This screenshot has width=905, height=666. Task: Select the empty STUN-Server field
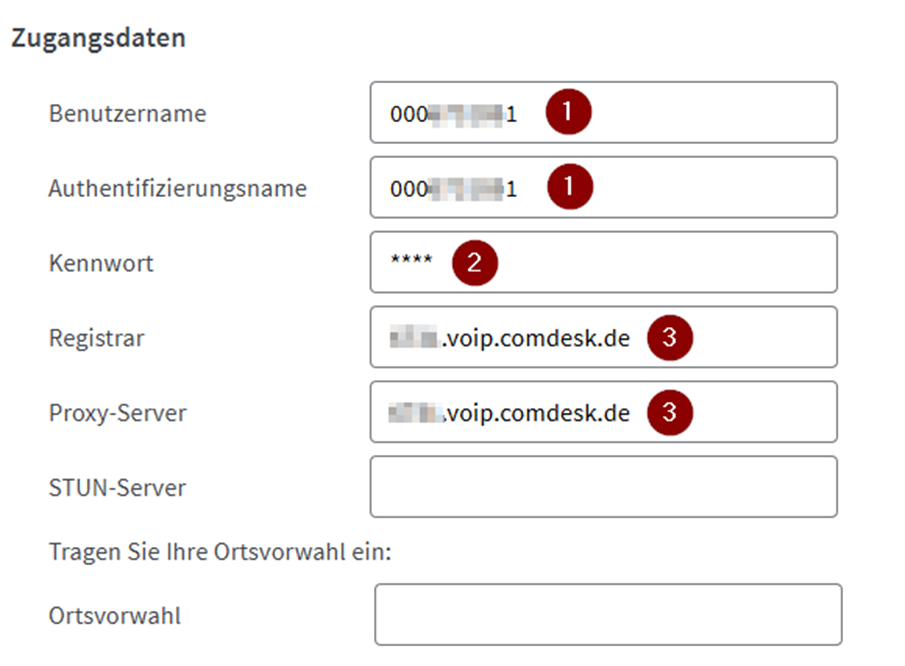pos(603,487)
